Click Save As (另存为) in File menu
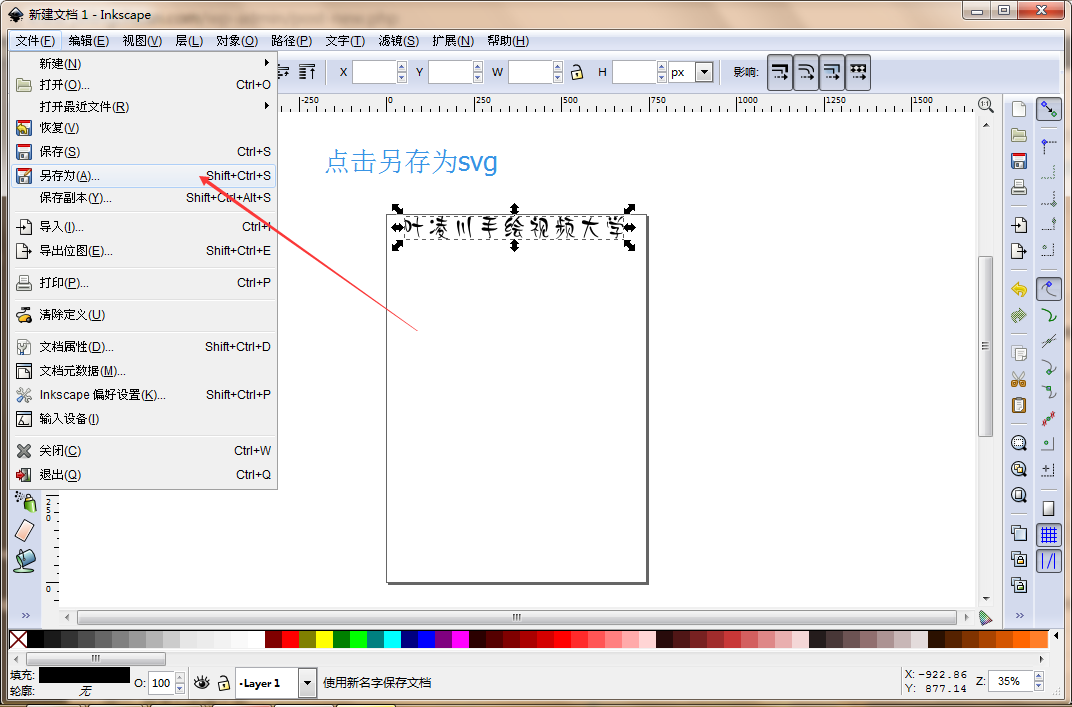The image size is (1072, 707). [x=70, y=176]
